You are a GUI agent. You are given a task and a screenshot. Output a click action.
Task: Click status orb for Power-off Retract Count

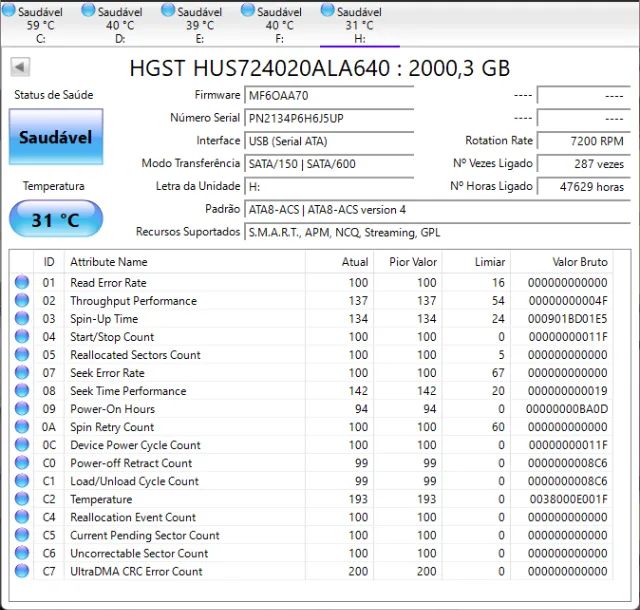(x=22, y=463)
